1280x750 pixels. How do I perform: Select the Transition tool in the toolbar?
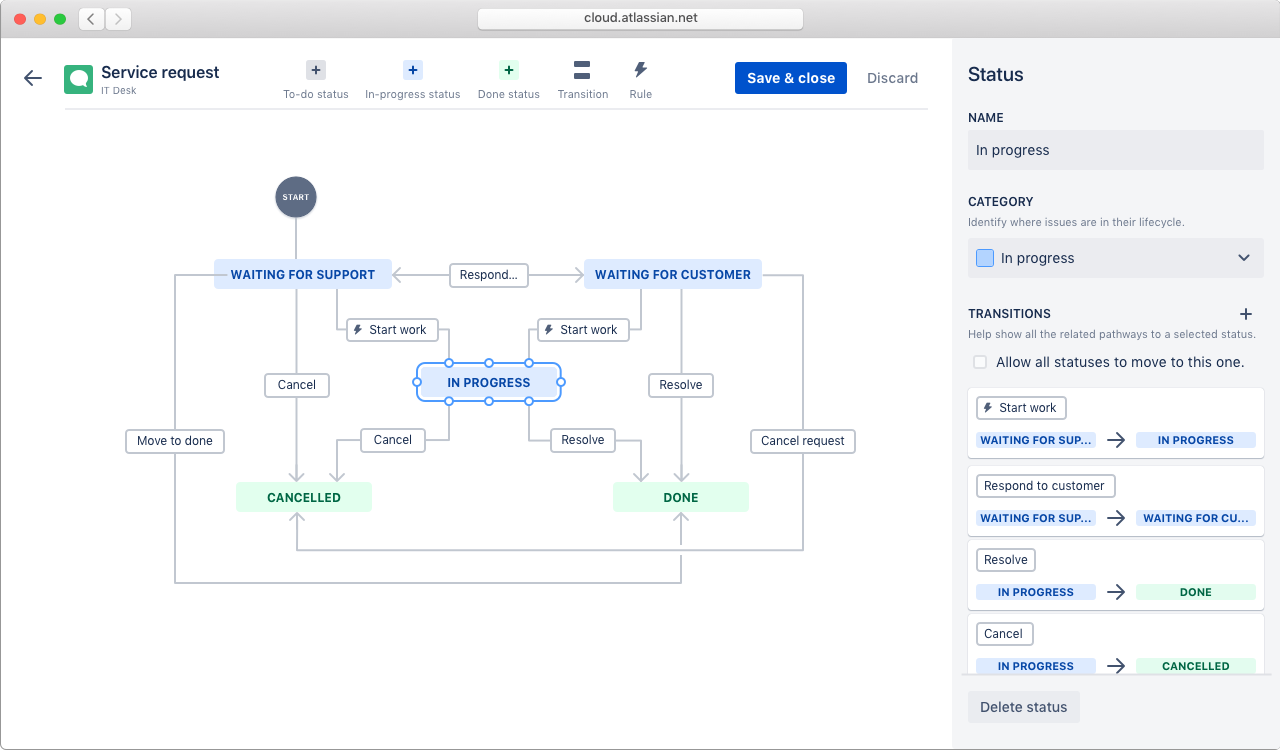tap(583, 70)
